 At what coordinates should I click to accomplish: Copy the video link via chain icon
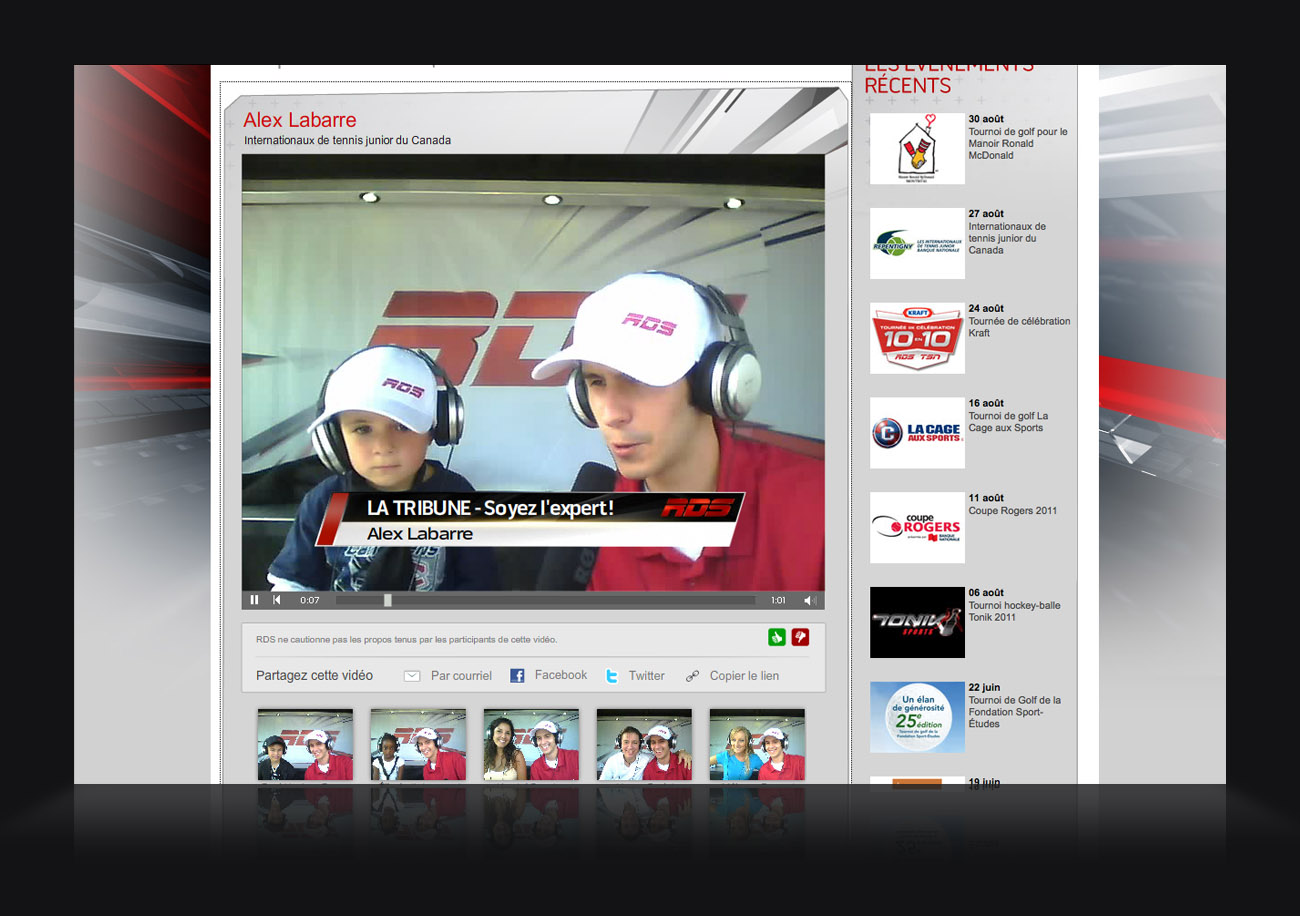(692, 676)
